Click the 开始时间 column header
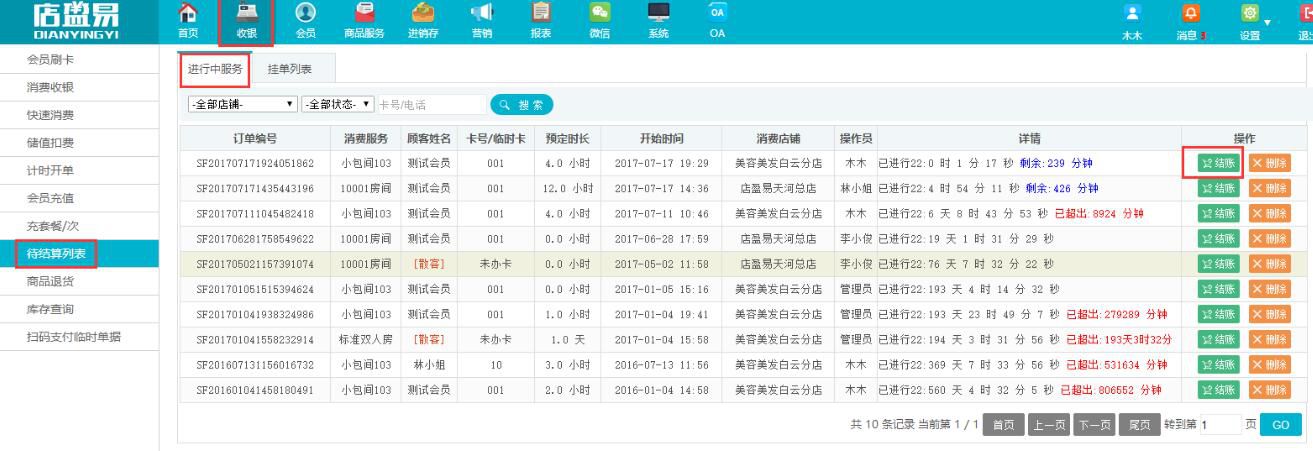The image size is (1313, 451). point(662,138)
